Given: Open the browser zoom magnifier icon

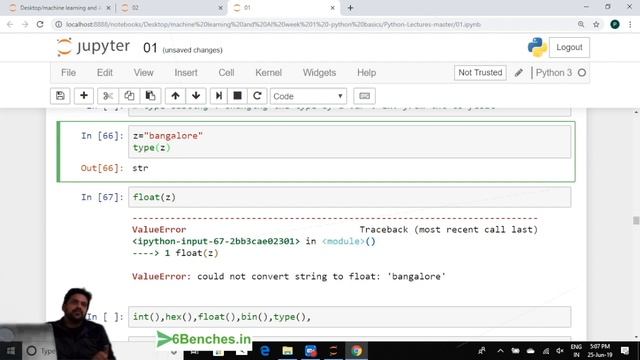Looking at the screenshot, I should [581, 24].
